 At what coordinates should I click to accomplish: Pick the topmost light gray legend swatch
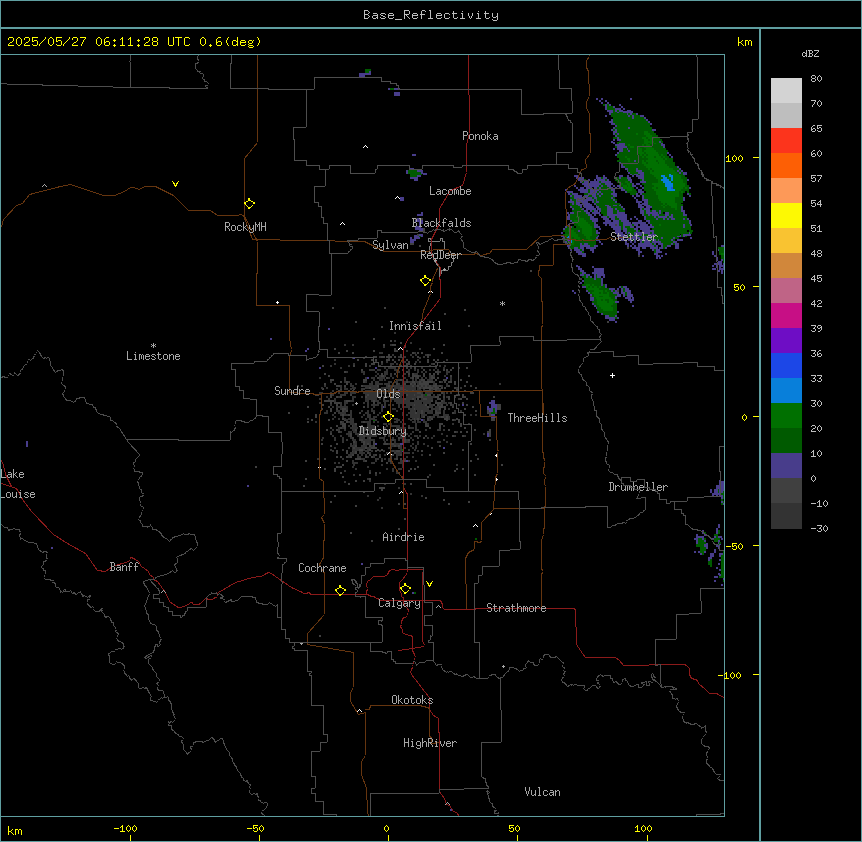(x=786, y=90)
